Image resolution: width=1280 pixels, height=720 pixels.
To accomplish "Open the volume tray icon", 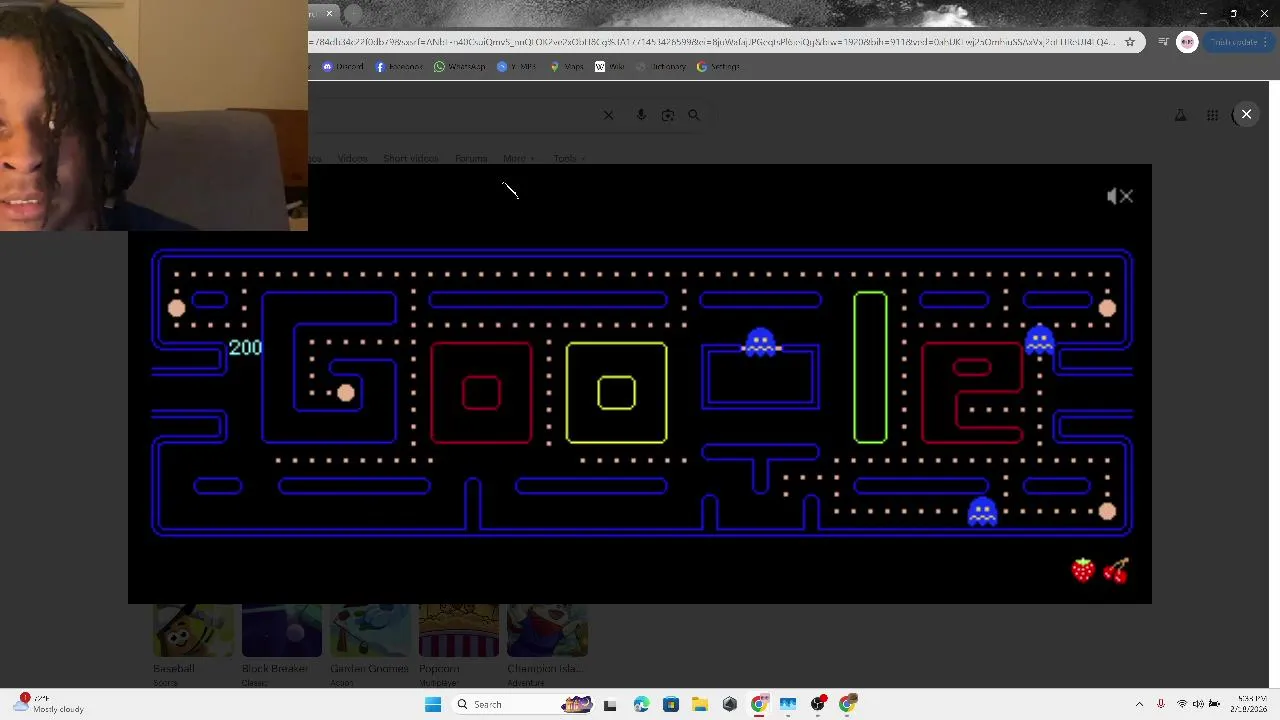I will (1199, 704).
